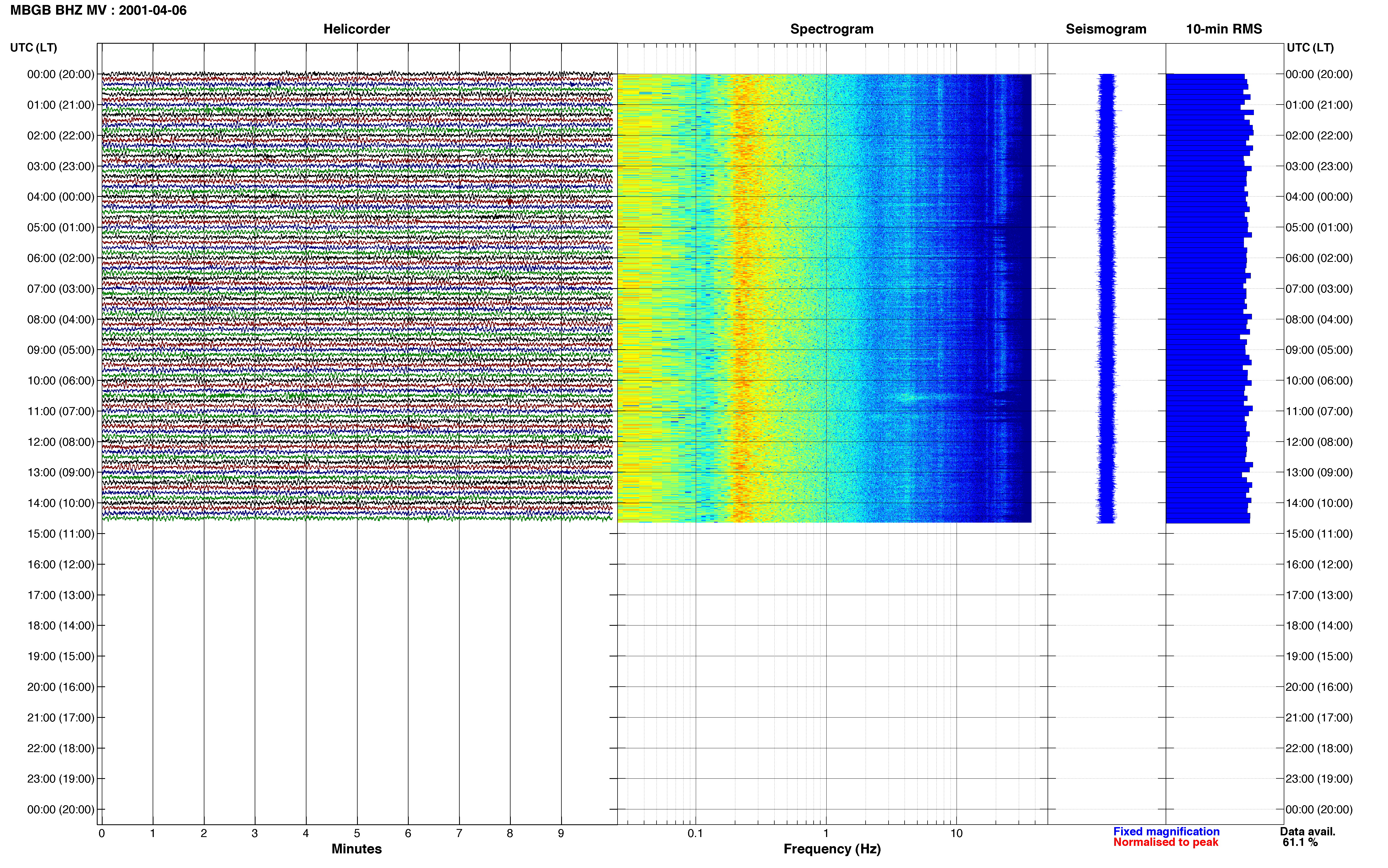Click the left '21:00 (17:00)' time label
The image size is (1388, 868).
click(61, 718)
